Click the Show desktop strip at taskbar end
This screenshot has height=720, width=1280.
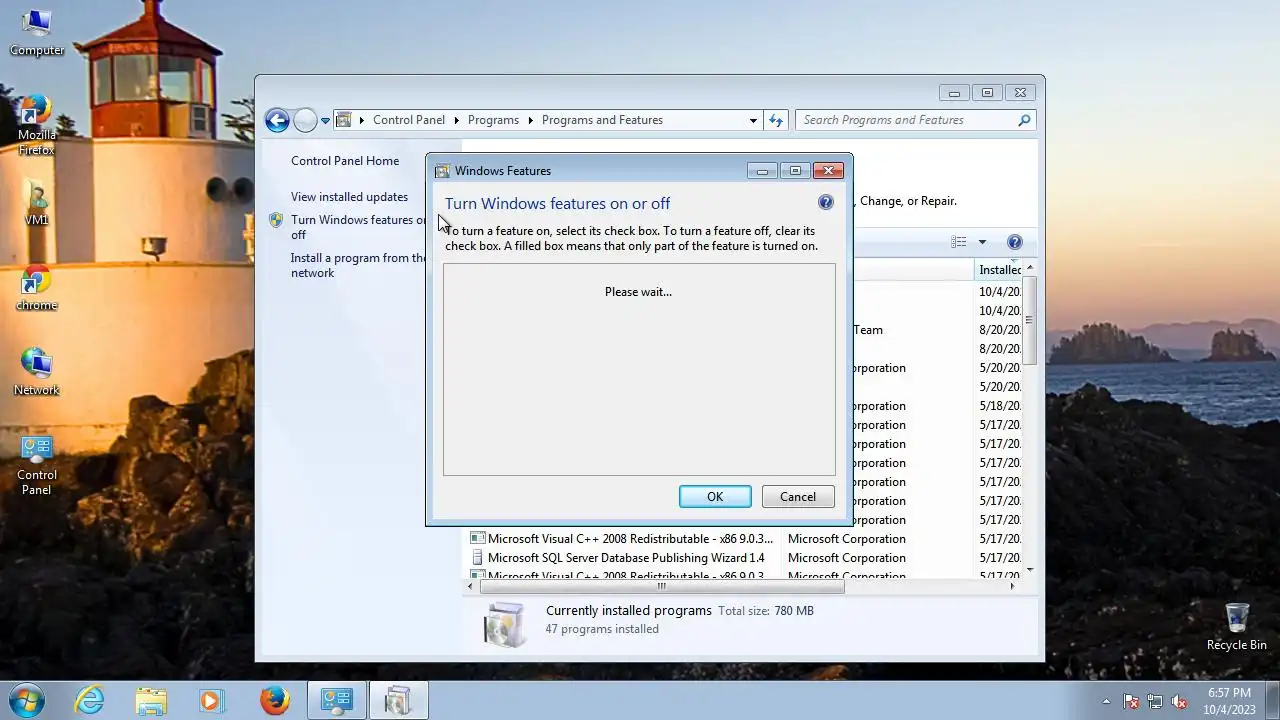[1272, 700]
